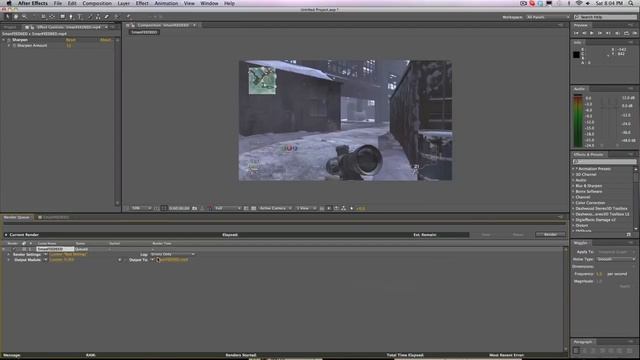
Task: Select the Type text tool
Action: point(80,17)
